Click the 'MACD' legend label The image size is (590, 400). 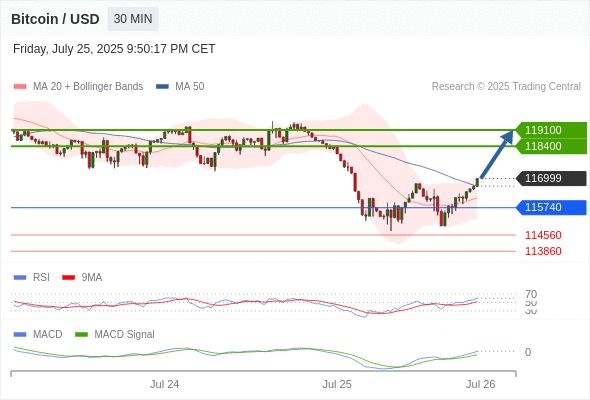[48, 335]
